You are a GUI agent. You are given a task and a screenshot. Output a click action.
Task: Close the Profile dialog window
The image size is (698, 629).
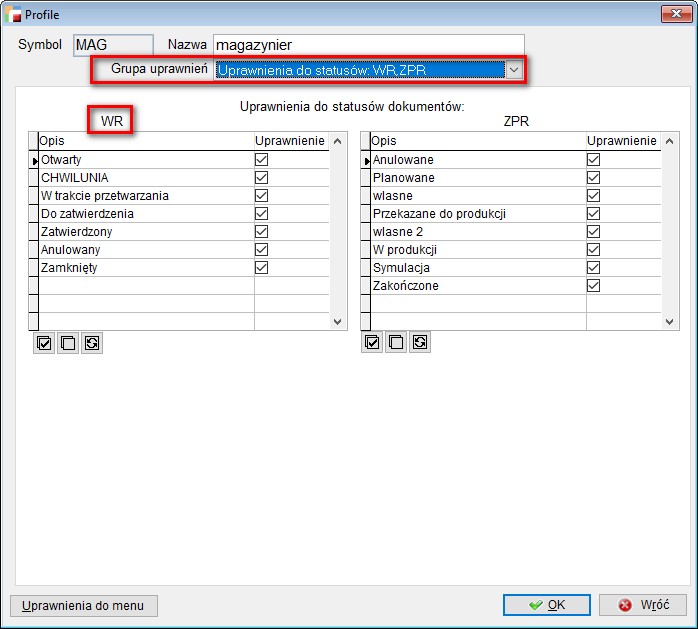pyautogui.click(x=673, y=14)
